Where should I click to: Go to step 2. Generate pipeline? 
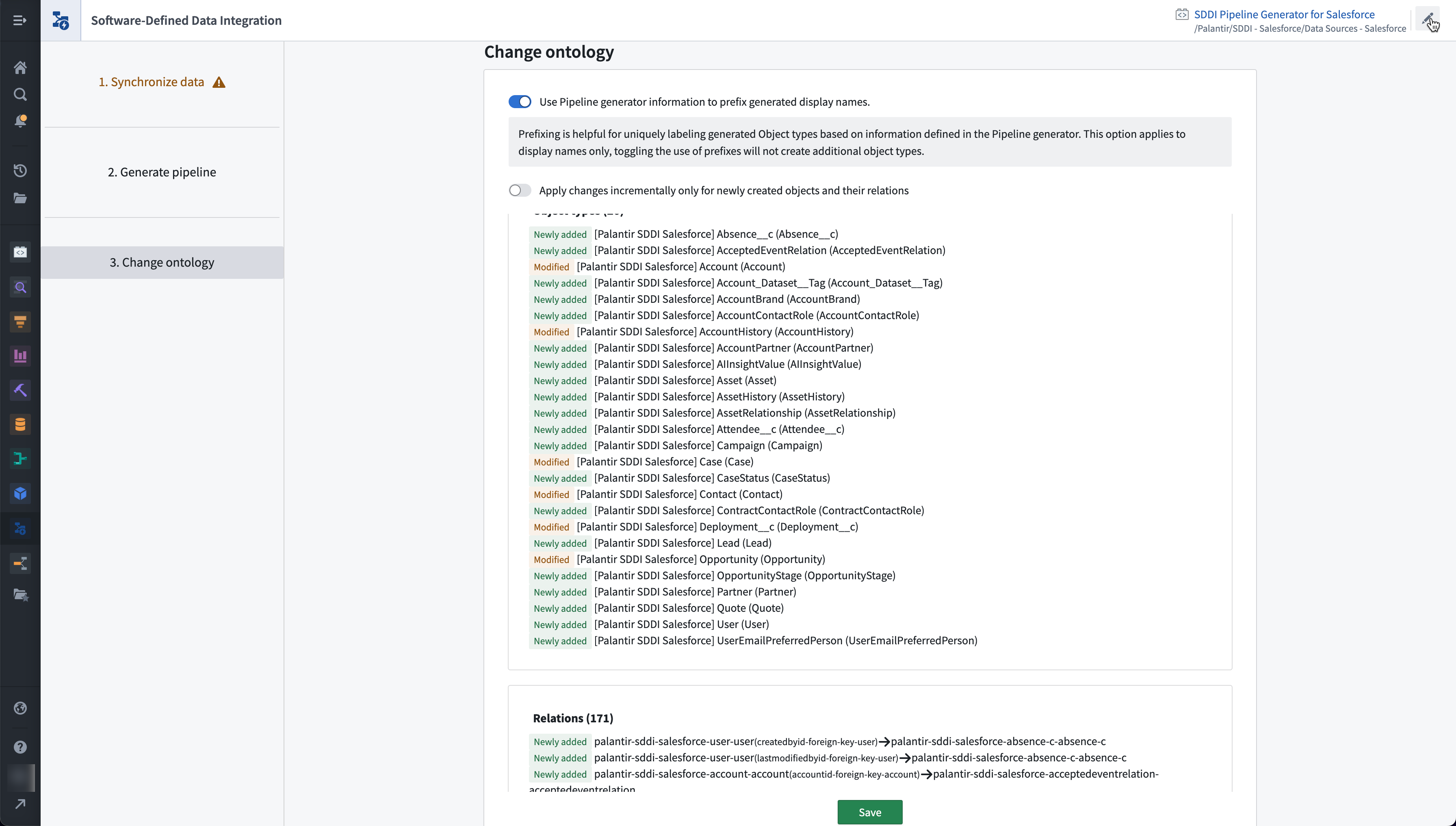click(162, 172)
